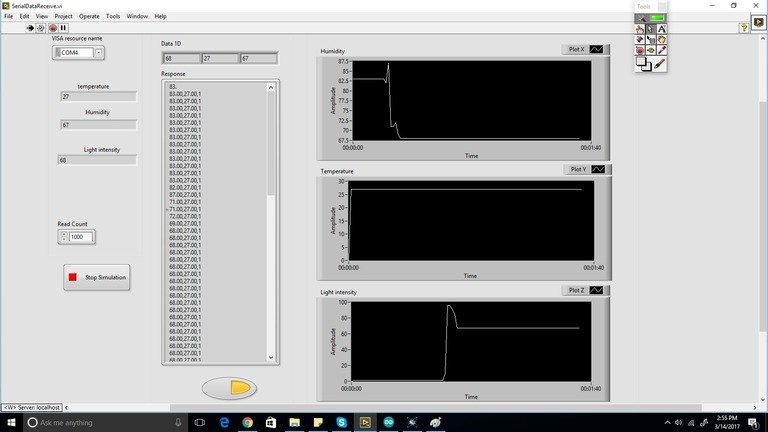Select the Labeling text A tool

click(x=661, y=29)
